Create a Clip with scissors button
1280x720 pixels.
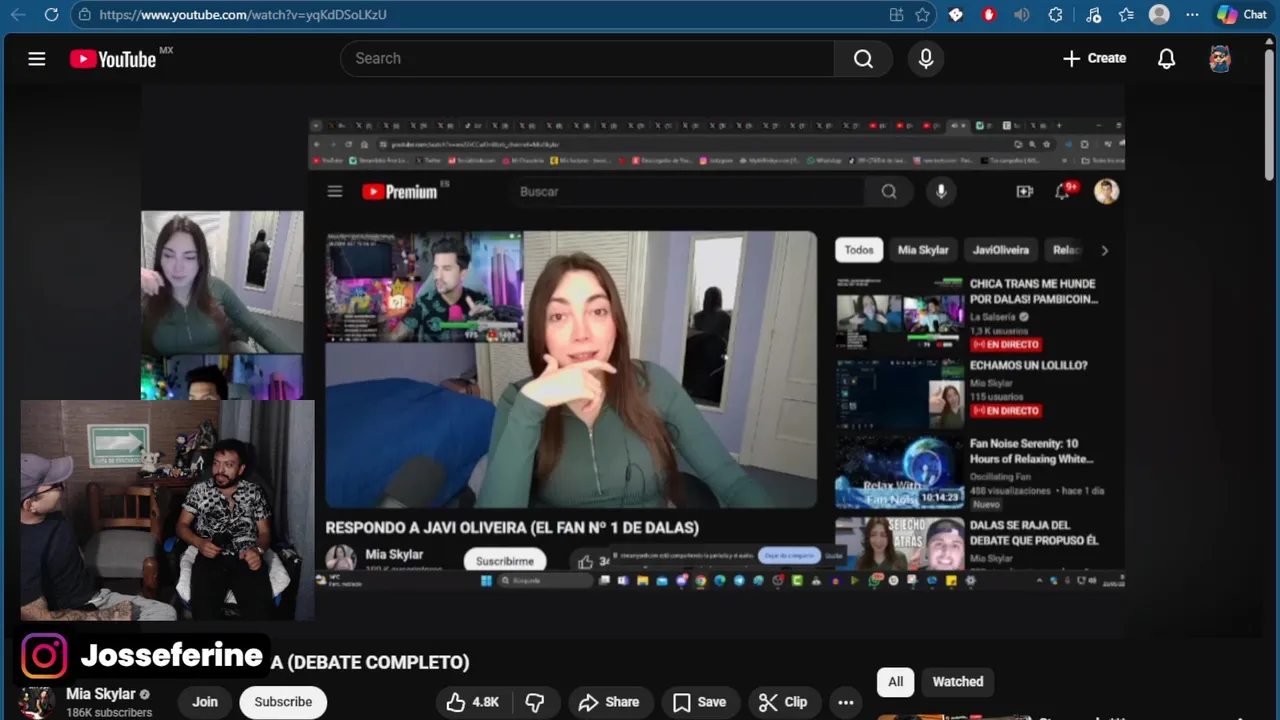pos(783,702)
